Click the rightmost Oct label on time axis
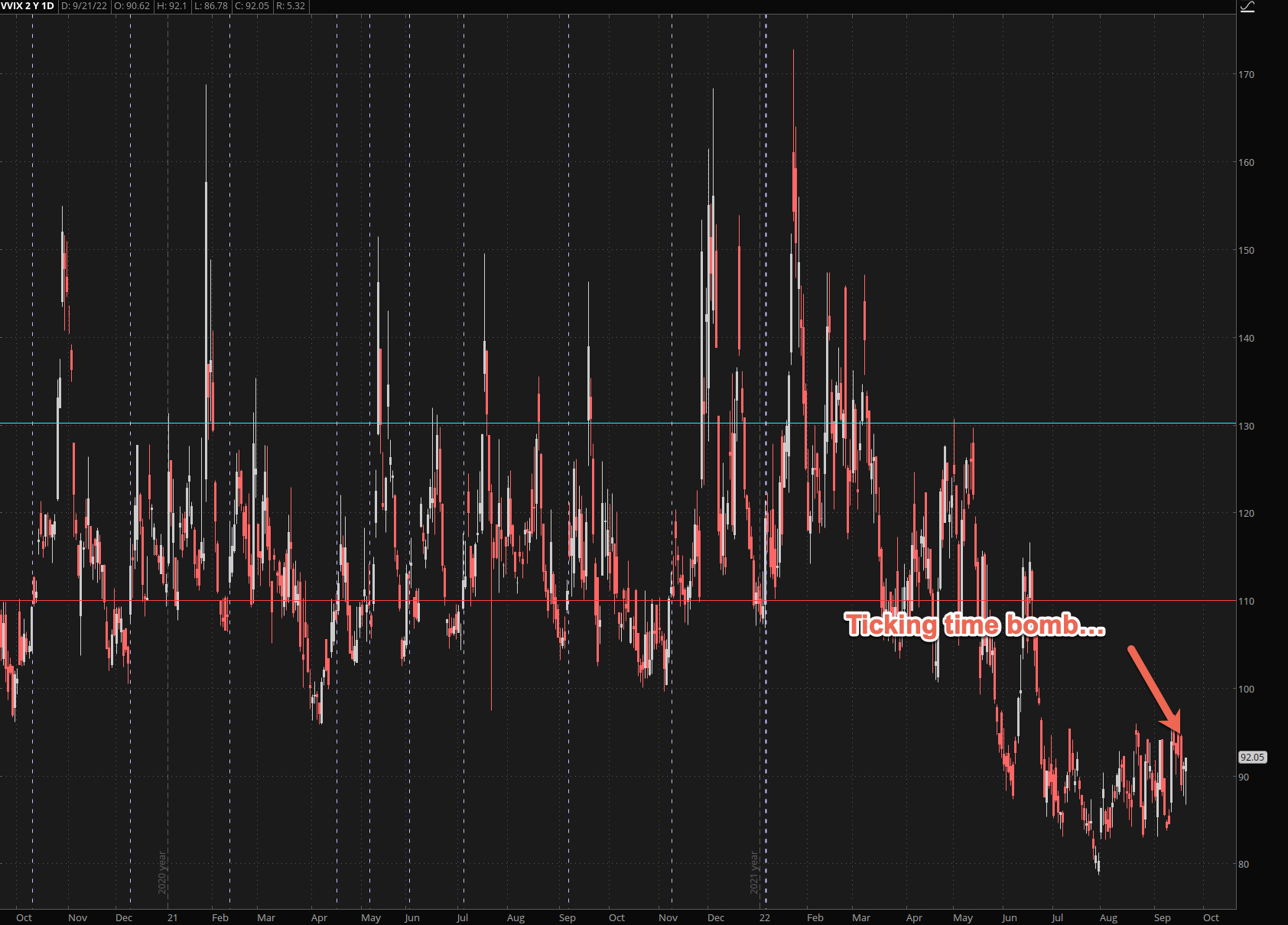The height and width of the screenshot is (925, 1288). click(x=1211, y=917)
